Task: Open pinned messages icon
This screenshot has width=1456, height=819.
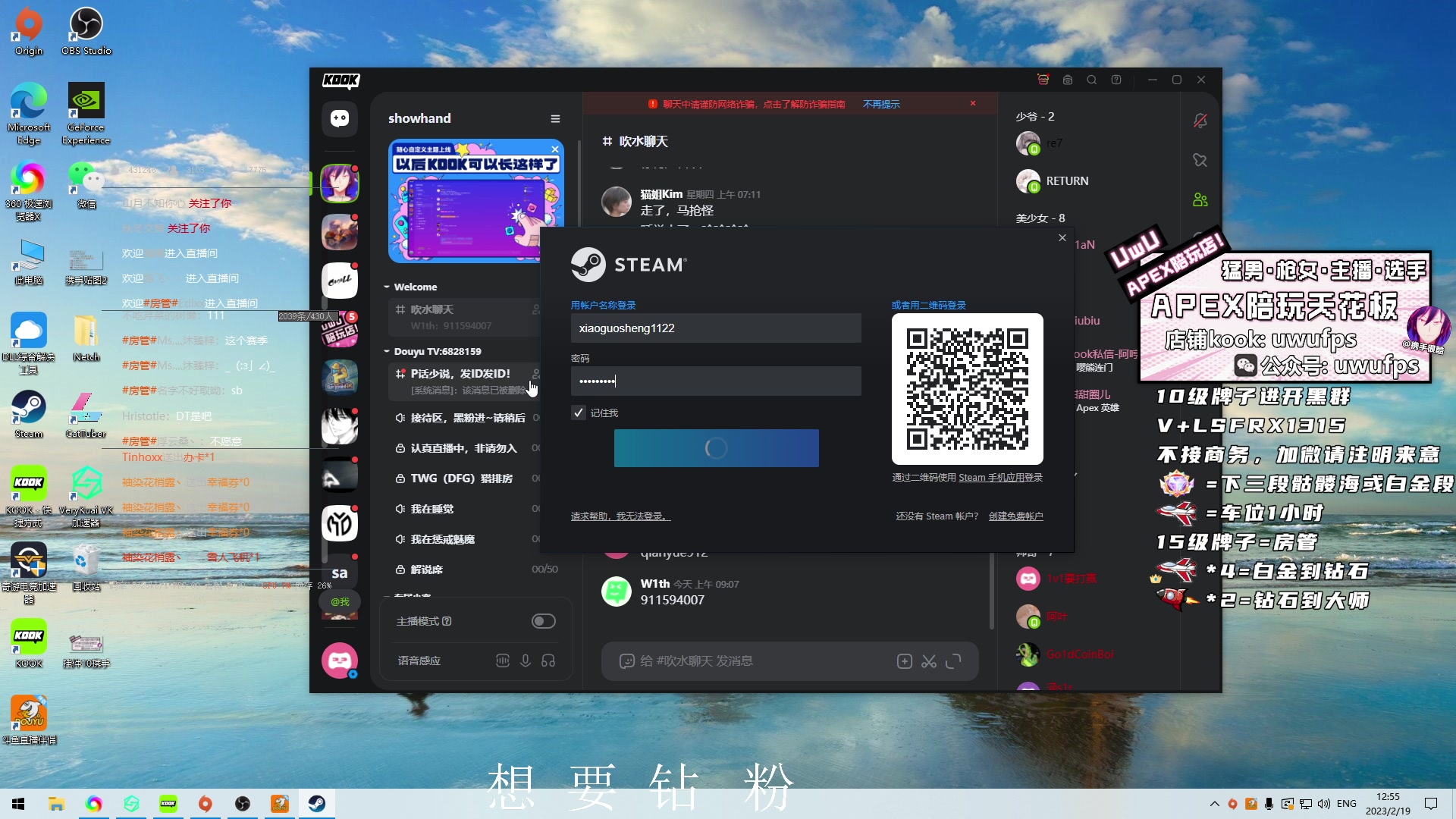Action: tap(1200, 160)
